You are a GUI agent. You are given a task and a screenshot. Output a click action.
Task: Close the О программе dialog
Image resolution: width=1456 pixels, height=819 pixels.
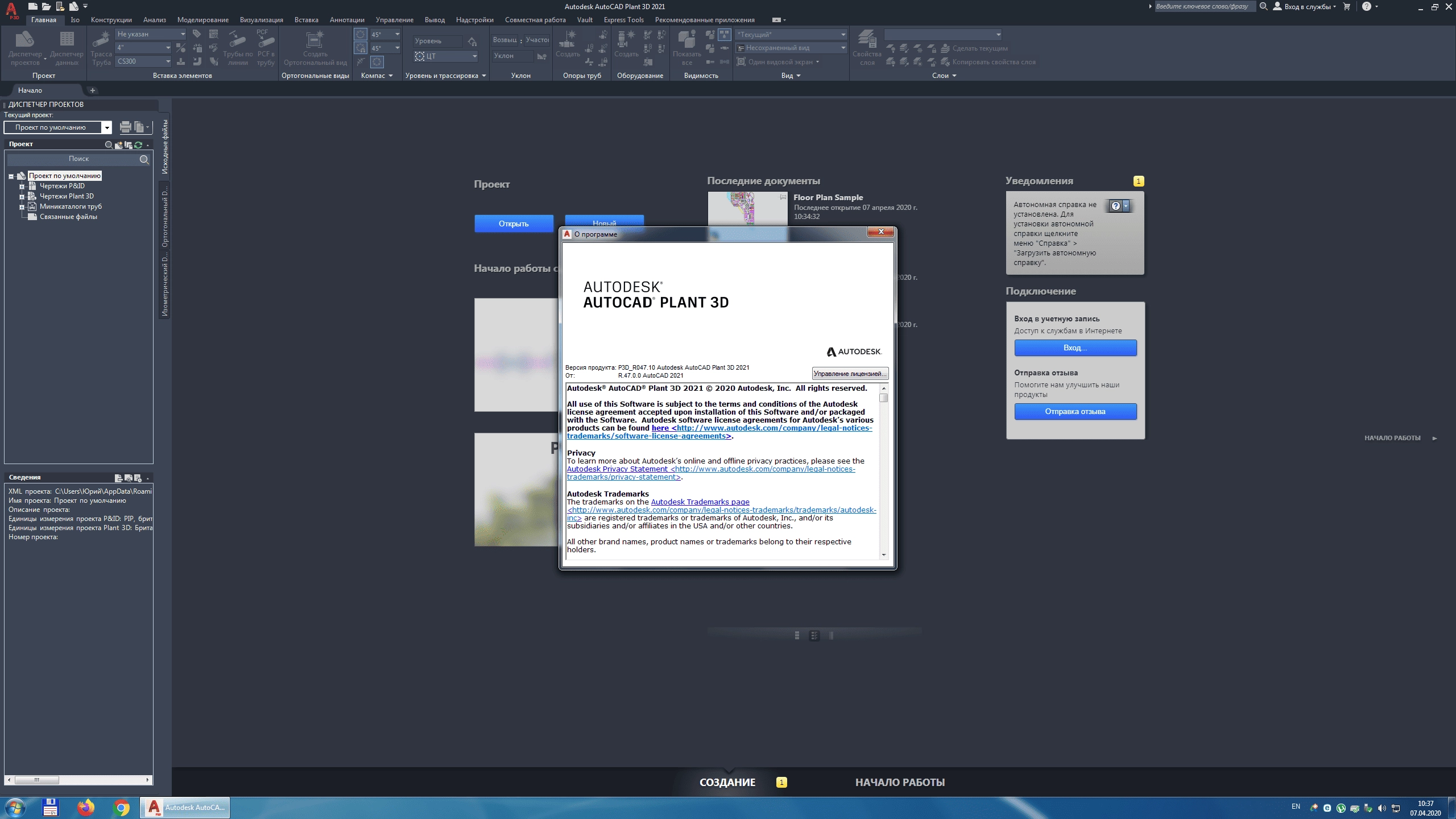coord(881,231)
